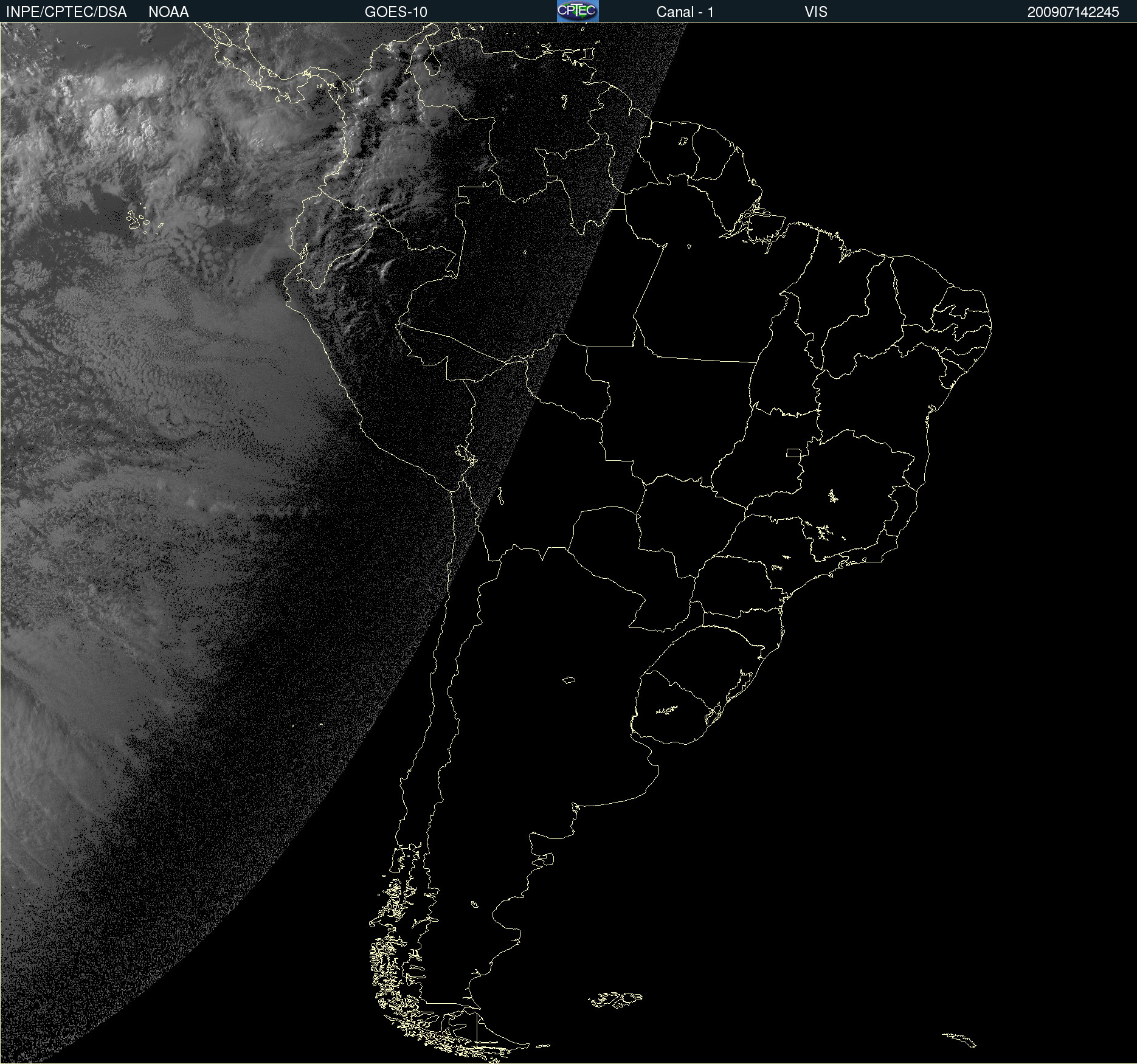Viewport: 1137px width, 1064px height.
Task: Click the VIS channel label
Action: [816, 12]
